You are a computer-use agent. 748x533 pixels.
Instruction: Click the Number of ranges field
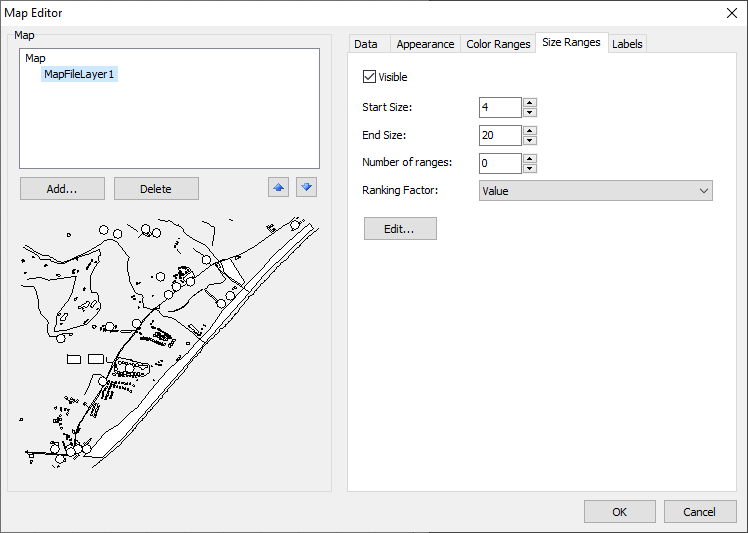pyautogui.click(x=500, y=163)
